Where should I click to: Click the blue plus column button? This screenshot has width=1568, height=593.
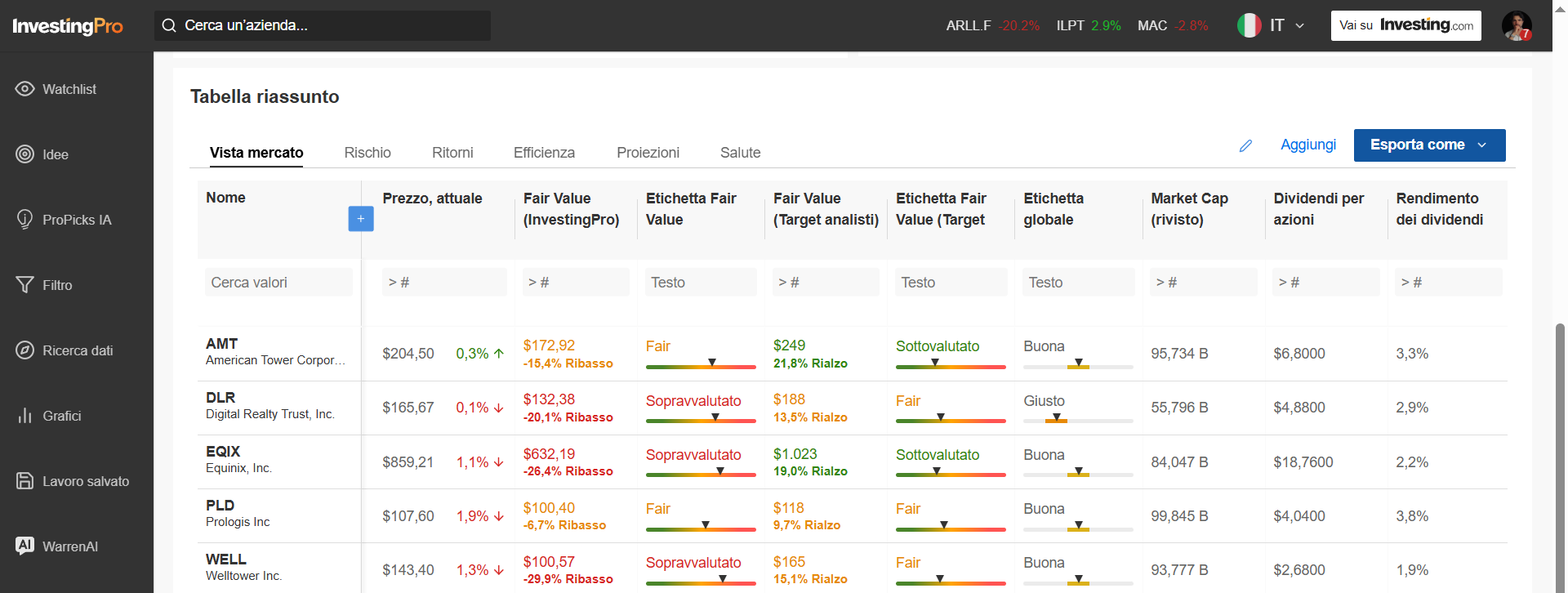point(361,219)
